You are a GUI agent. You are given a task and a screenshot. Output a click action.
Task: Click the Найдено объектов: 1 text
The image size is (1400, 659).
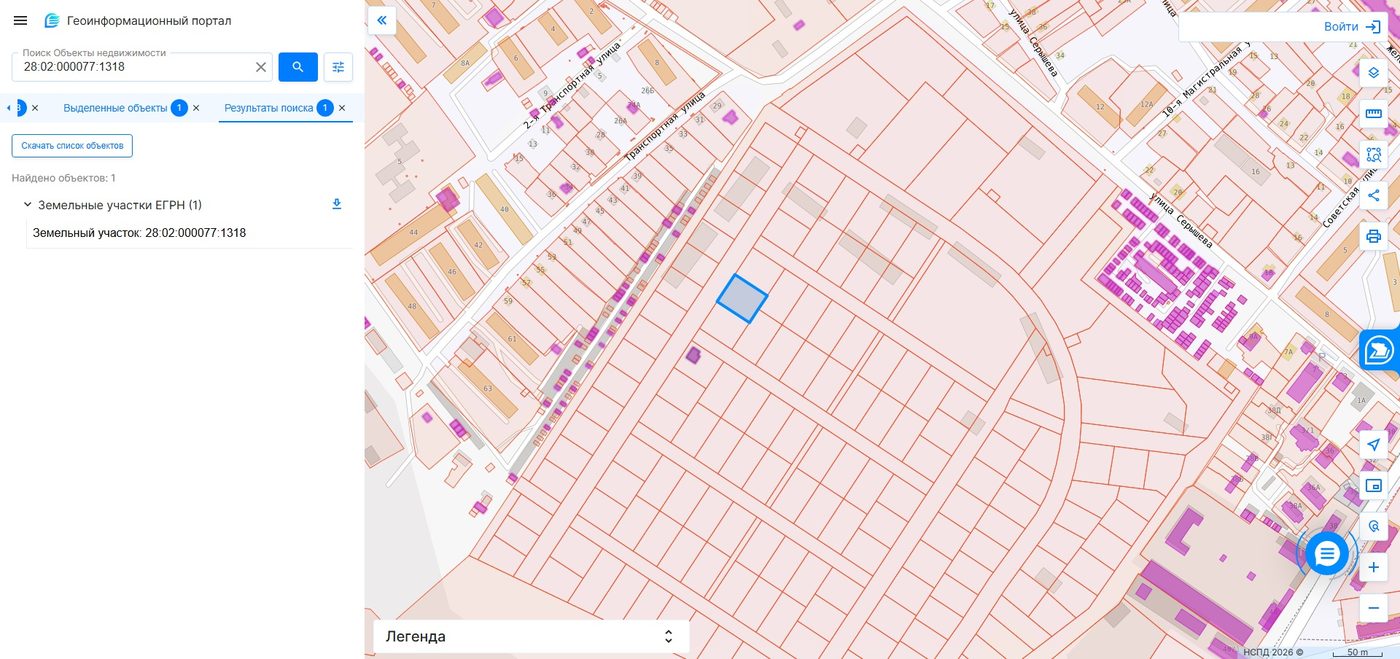pyautogui.click(x=64, y=178)
